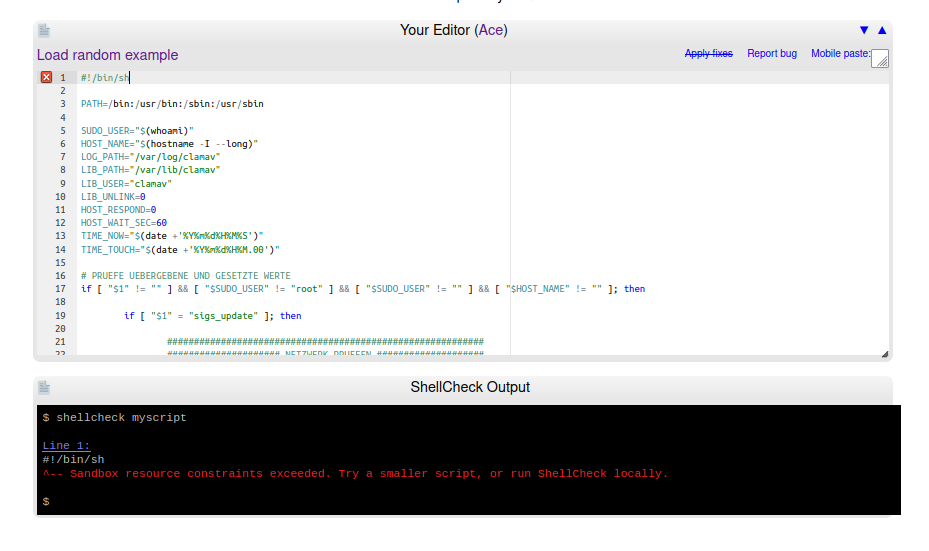Open the Ace editor link
The height and width of the screenshot is (551, 929).
pyautogui.click(x=491, y=30)
